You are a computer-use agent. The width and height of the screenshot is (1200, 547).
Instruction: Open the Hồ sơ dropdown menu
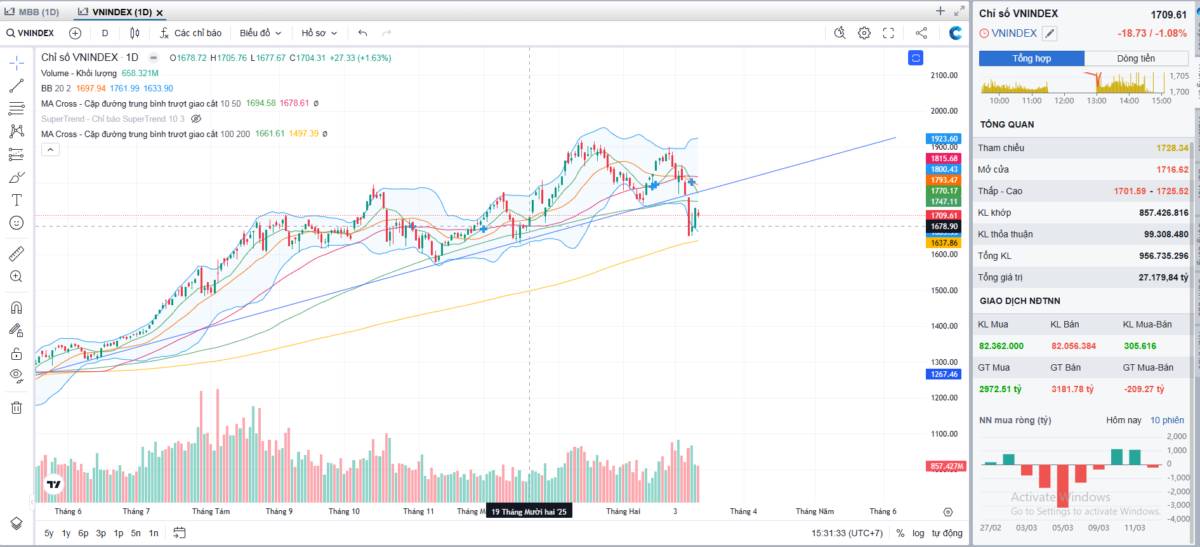click(321, 33)
